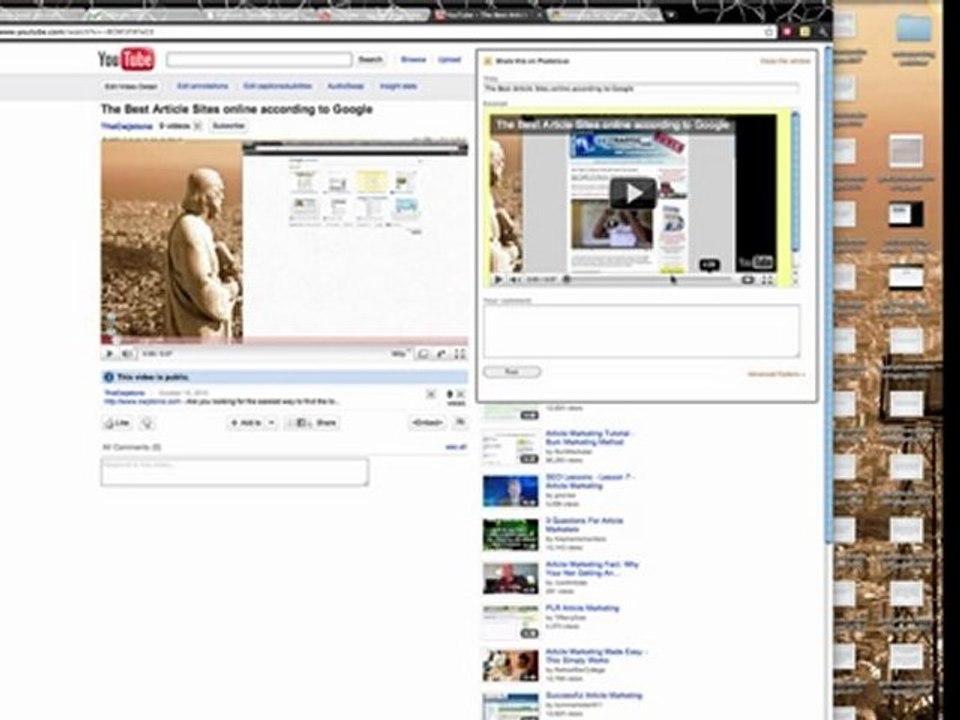Open 'PLR Article Marketing' suggested video

pos(582,608)
